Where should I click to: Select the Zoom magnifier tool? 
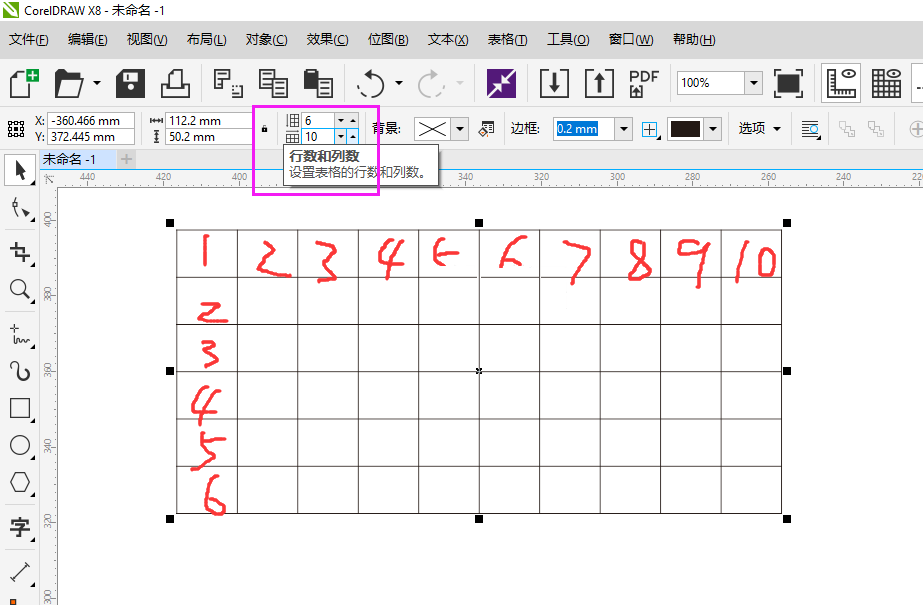click(20, 290)
